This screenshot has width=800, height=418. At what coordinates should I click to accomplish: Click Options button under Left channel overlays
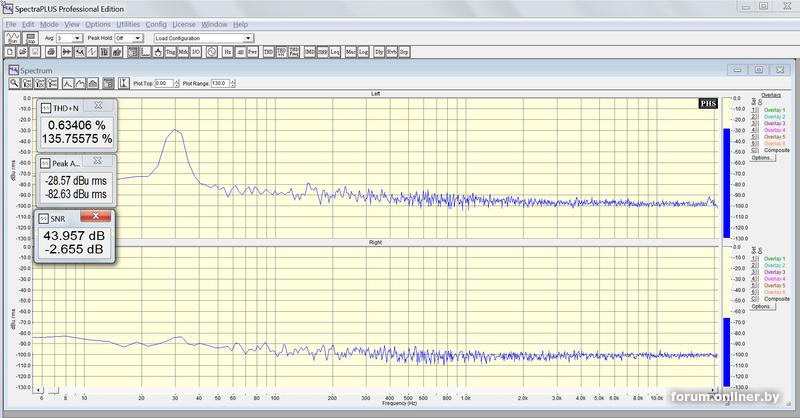pos(762,158)
